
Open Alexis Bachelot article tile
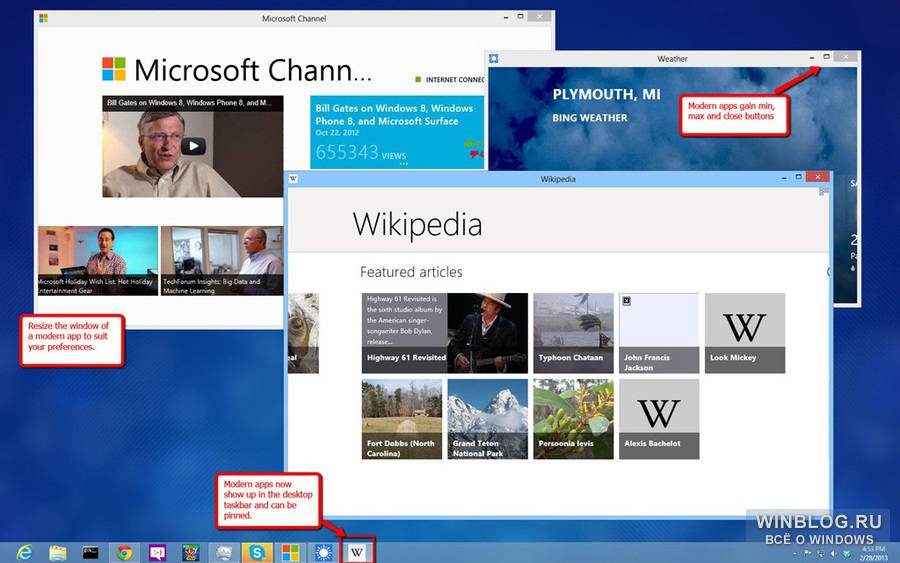(x=659, y=419)
